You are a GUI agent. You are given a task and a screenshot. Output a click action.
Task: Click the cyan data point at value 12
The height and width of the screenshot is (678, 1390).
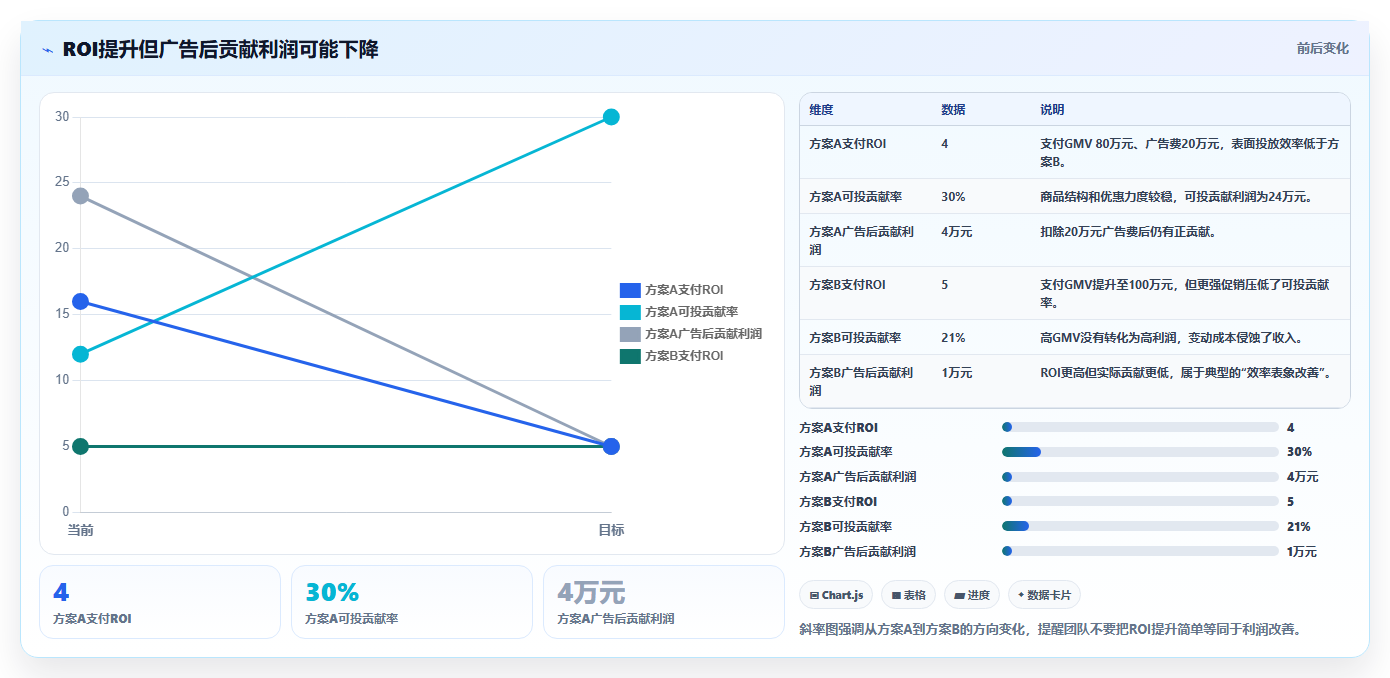click(80, 354)
